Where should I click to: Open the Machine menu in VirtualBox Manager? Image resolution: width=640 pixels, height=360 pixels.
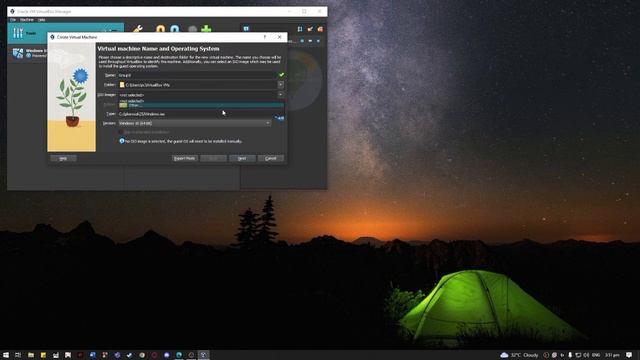click(x=27, y=20)
